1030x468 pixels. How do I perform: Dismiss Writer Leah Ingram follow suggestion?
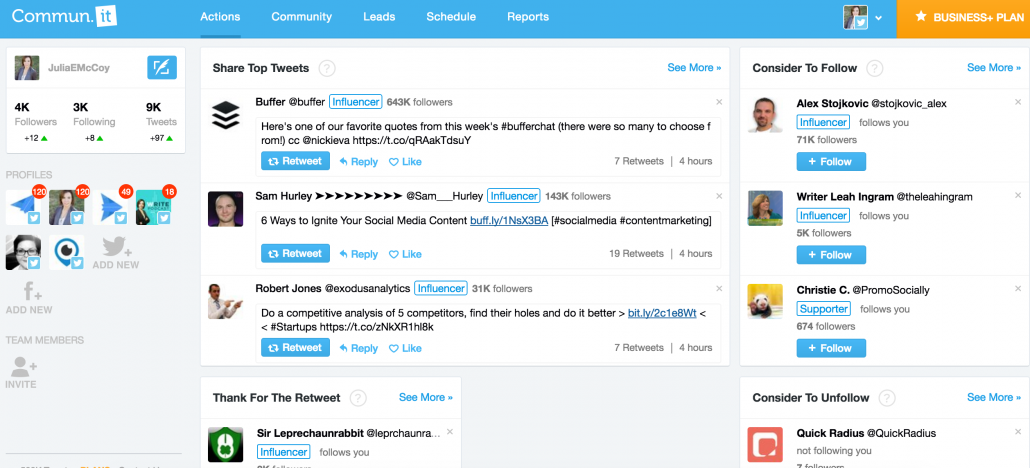(x=1018, y=196)
